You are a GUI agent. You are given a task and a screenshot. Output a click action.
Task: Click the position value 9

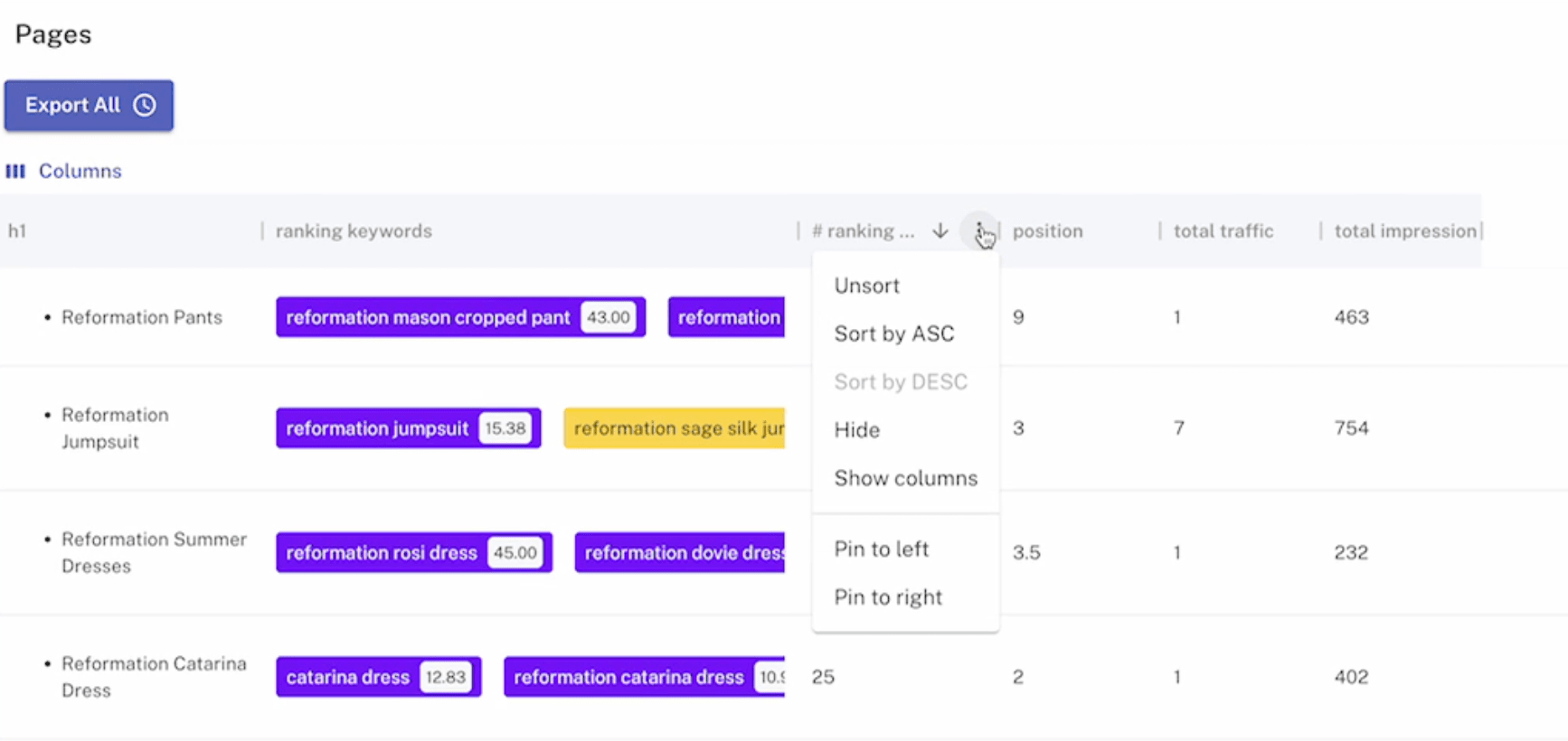tap(1019, 317)
